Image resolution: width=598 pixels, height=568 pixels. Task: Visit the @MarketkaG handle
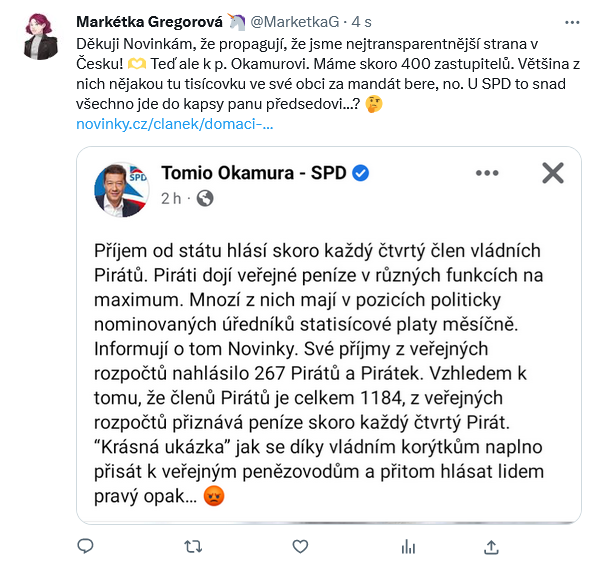pyautogui.click(x=294, y=22)
